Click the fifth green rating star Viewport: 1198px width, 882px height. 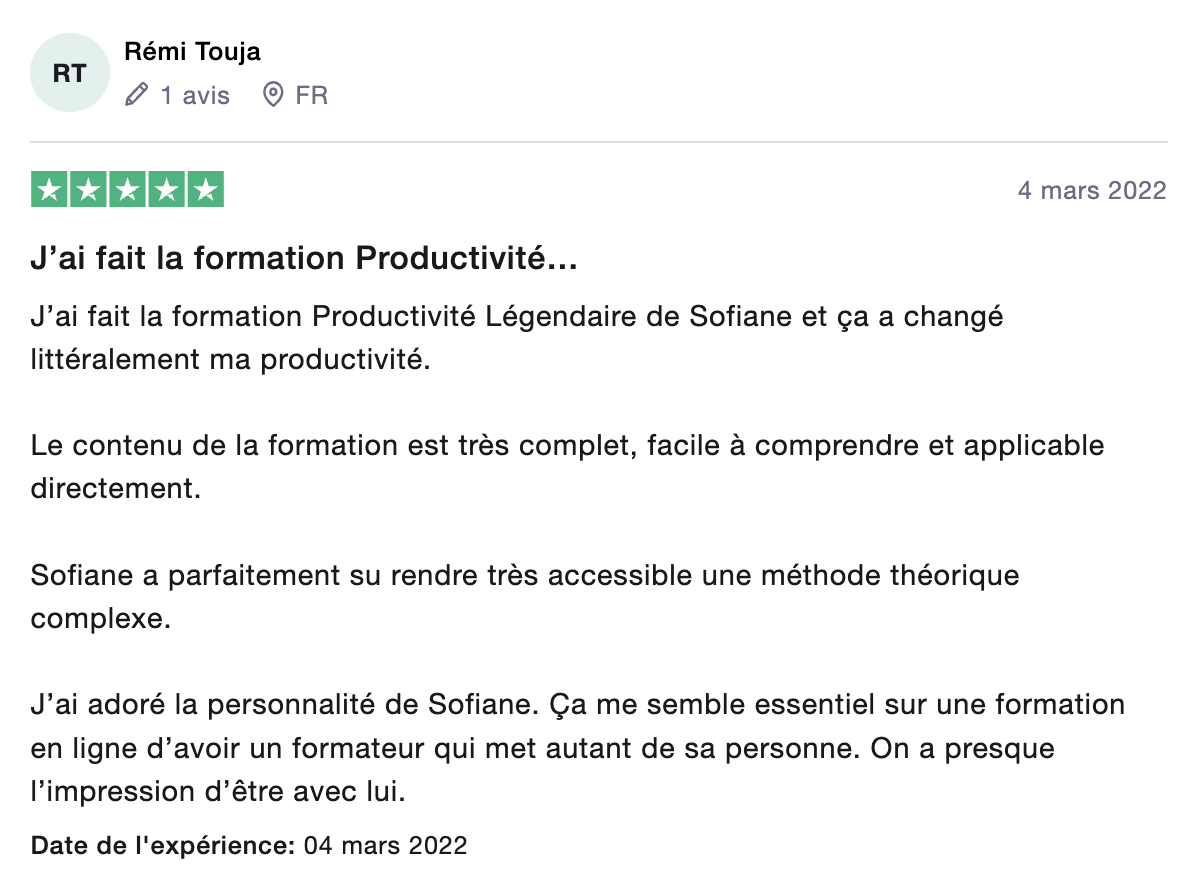point(205,190)
